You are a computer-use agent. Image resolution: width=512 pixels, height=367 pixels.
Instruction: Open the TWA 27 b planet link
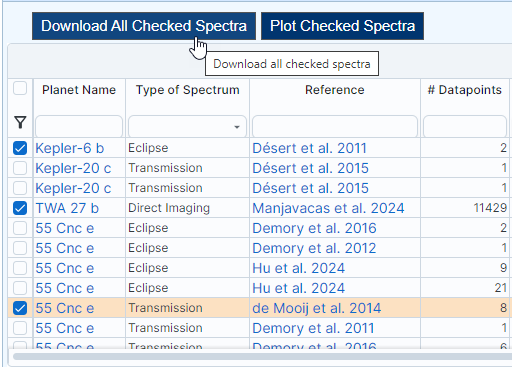(67, 208)
